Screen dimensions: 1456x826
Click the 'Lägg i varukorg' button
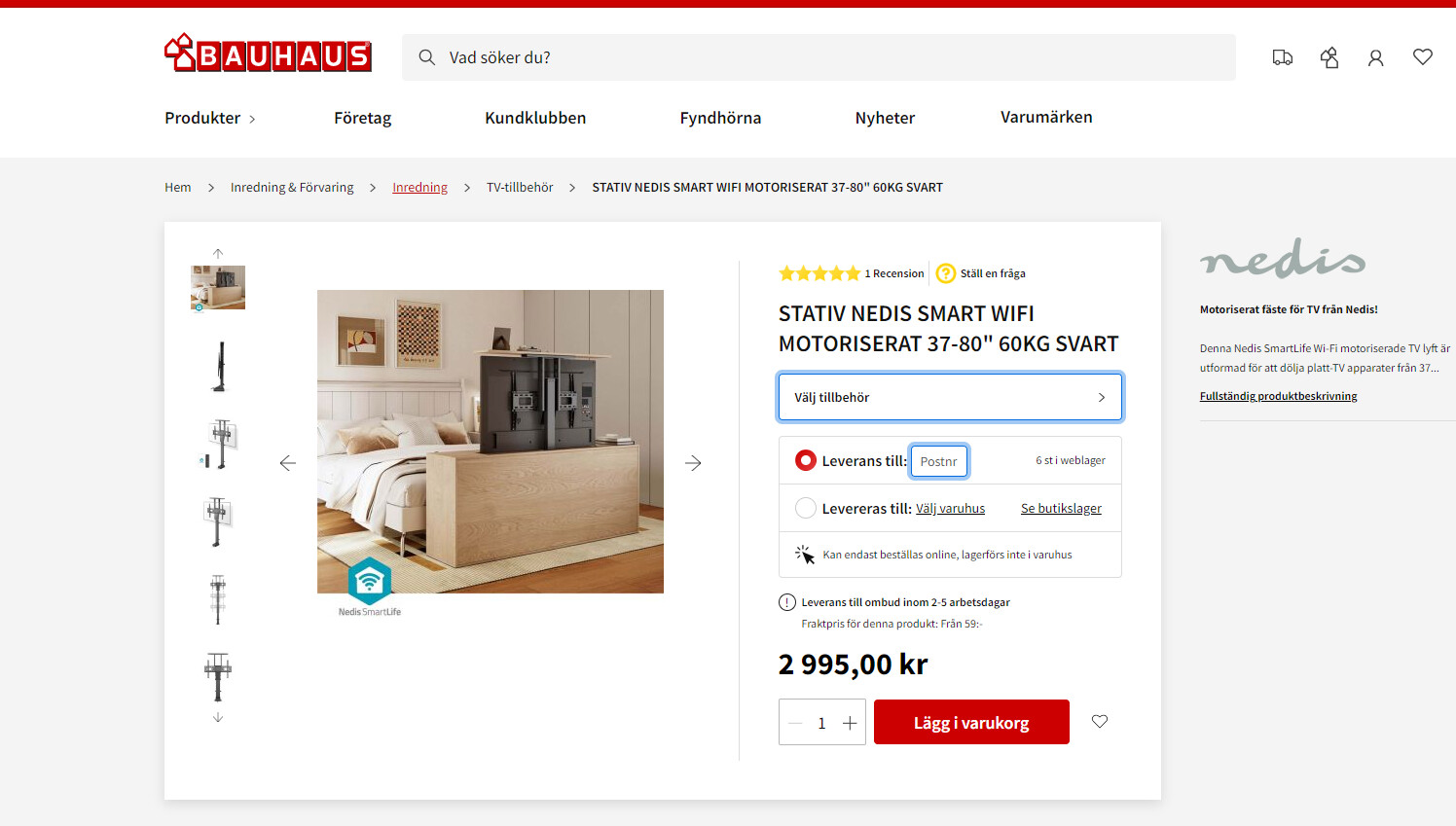(x=971, y=722)
